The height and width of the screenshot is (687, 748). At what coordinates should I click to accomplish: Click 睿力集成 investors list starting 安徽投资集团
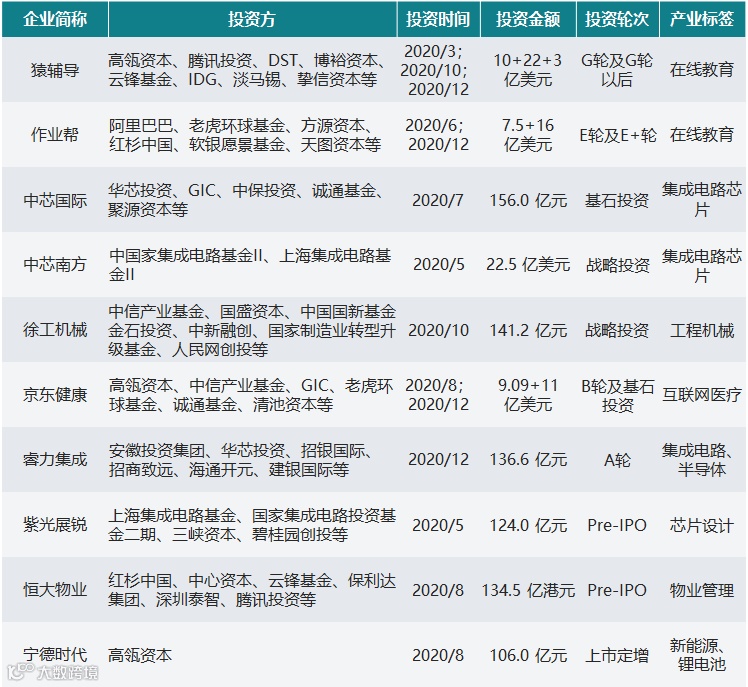pos(239,459)
